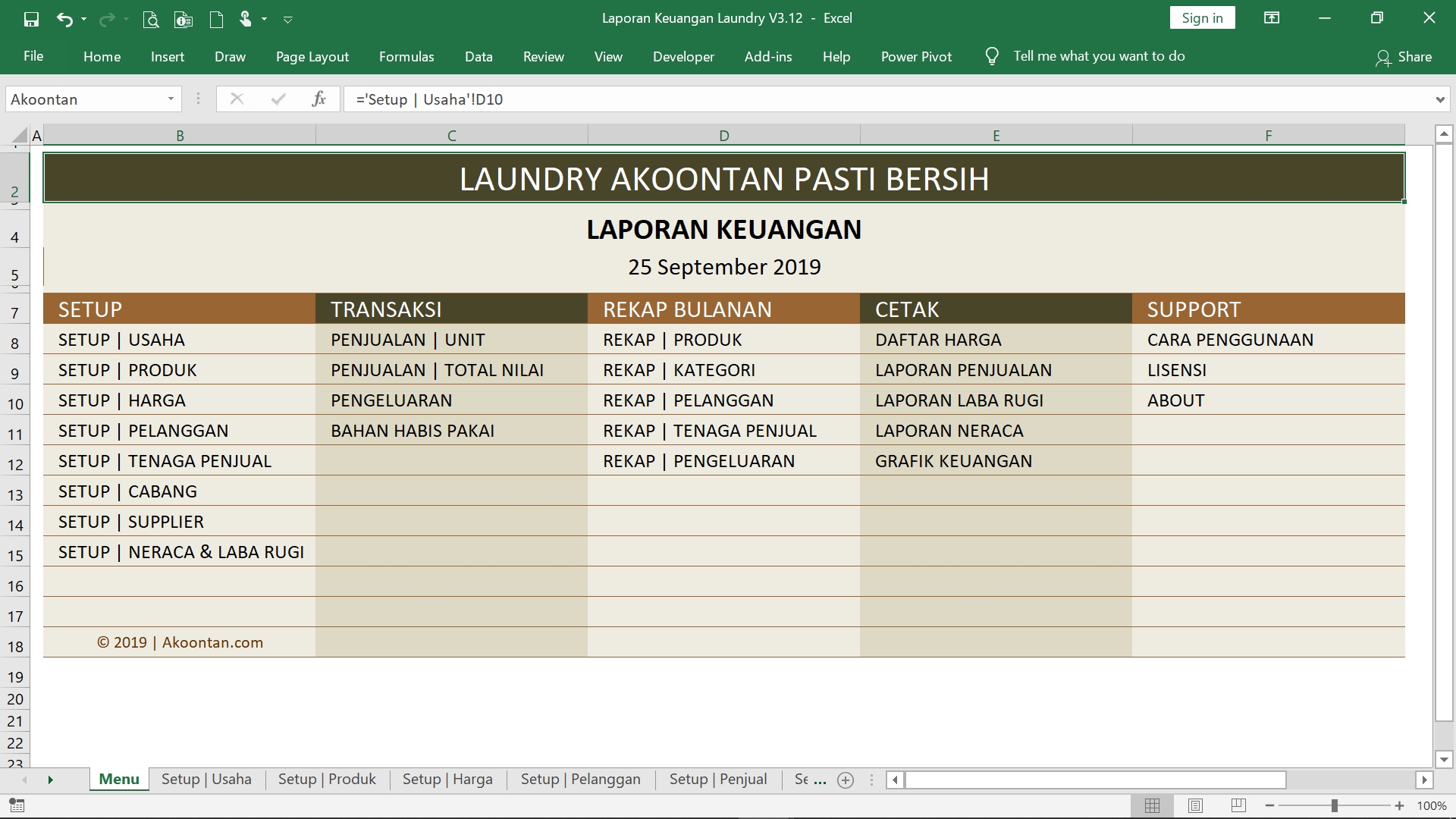Screen dimensions: 1456x819
Task: Click the Insert Function fx icon
Action: [318, 99]
